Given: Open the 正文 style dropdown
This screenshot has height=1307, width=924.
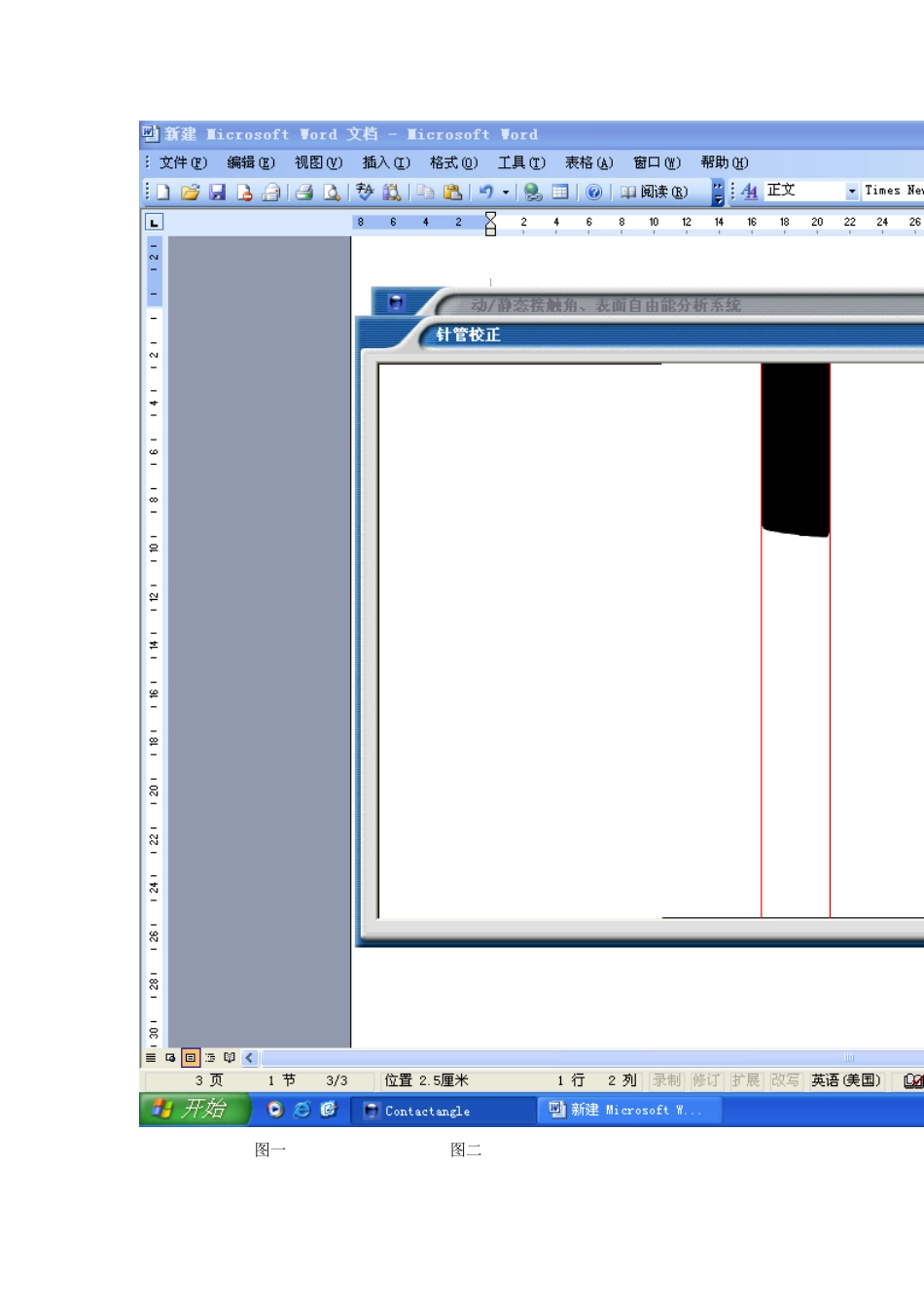Looking at the screenshot, I should 852,192.
